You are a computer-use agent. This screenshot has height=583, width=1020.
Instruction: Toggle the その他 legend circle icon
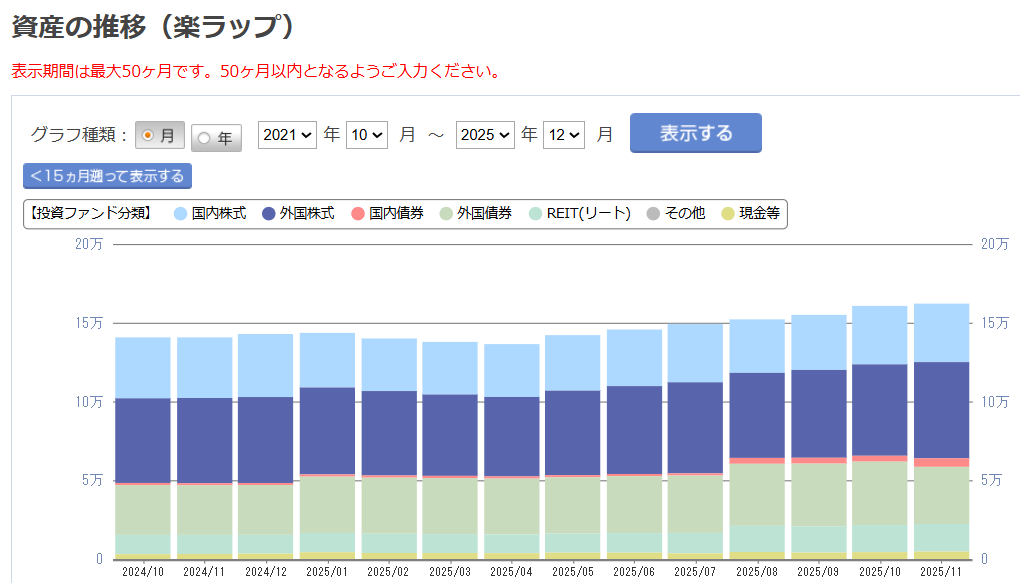point(653,213)
